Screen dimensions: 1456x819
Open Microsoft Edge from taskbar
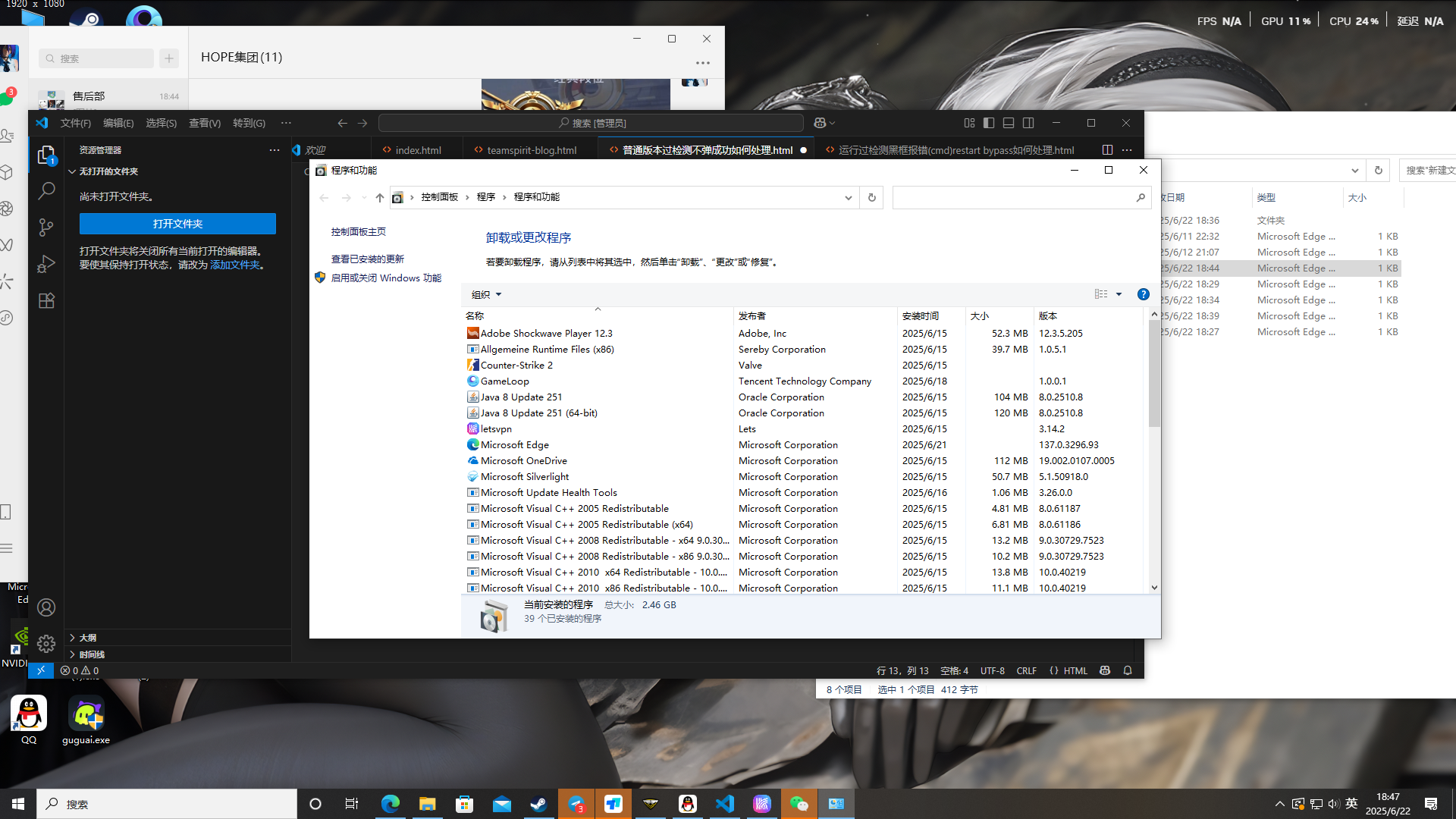point(390,804)
